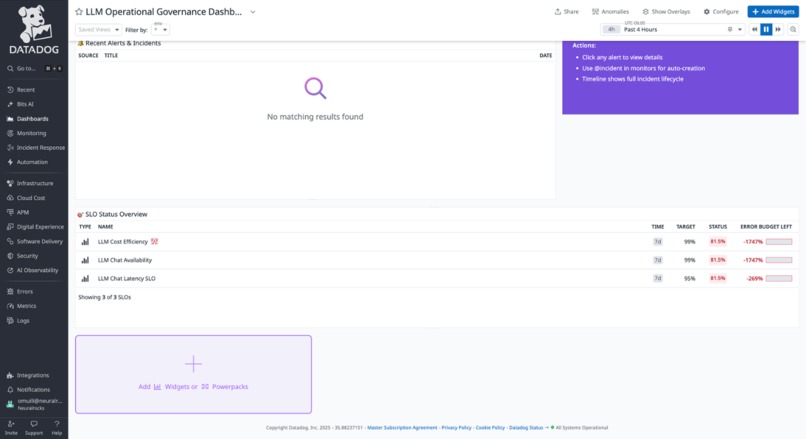The image size is (806, 439).
Task: Click the plus in the add-widget placeholder
Action: [x=193, y=364]
